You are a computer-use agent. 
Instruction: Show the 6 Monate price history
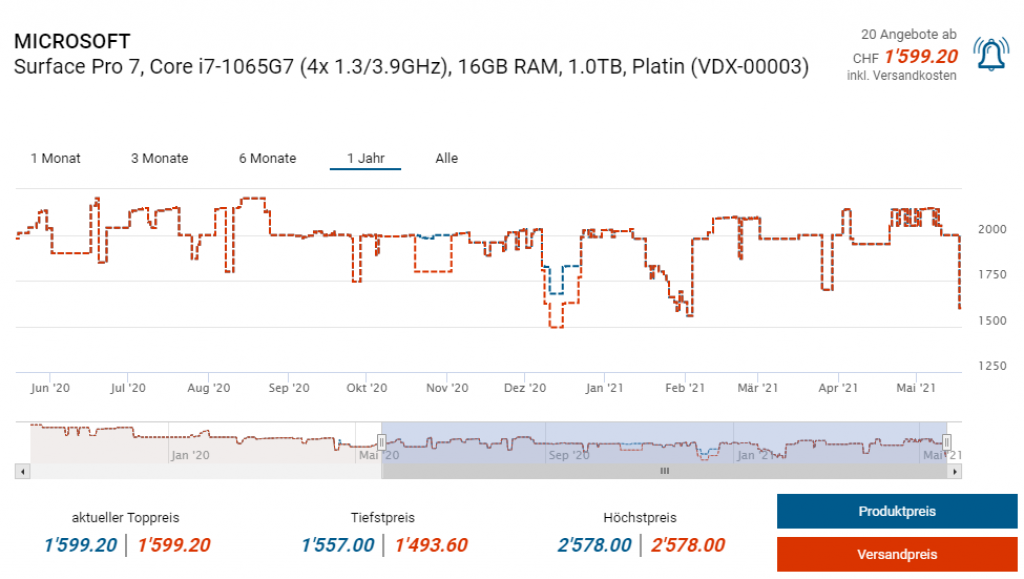pyautogui.click(x=267, y=158)
